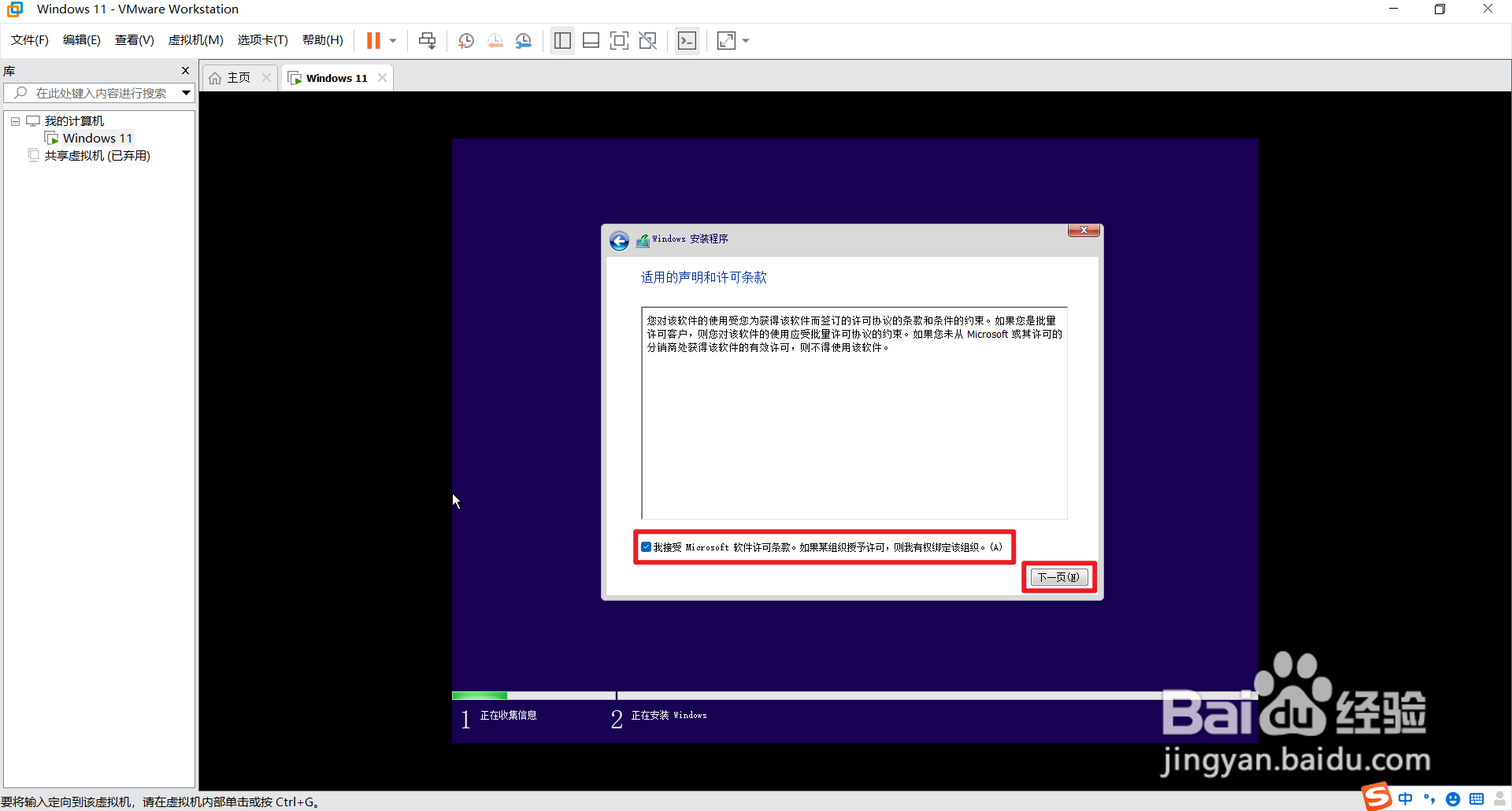Image resolution: width=1512 pixels, height=811 pixels.
Task: Open the power options dropdown beside pause
Action: click(393, 41)
